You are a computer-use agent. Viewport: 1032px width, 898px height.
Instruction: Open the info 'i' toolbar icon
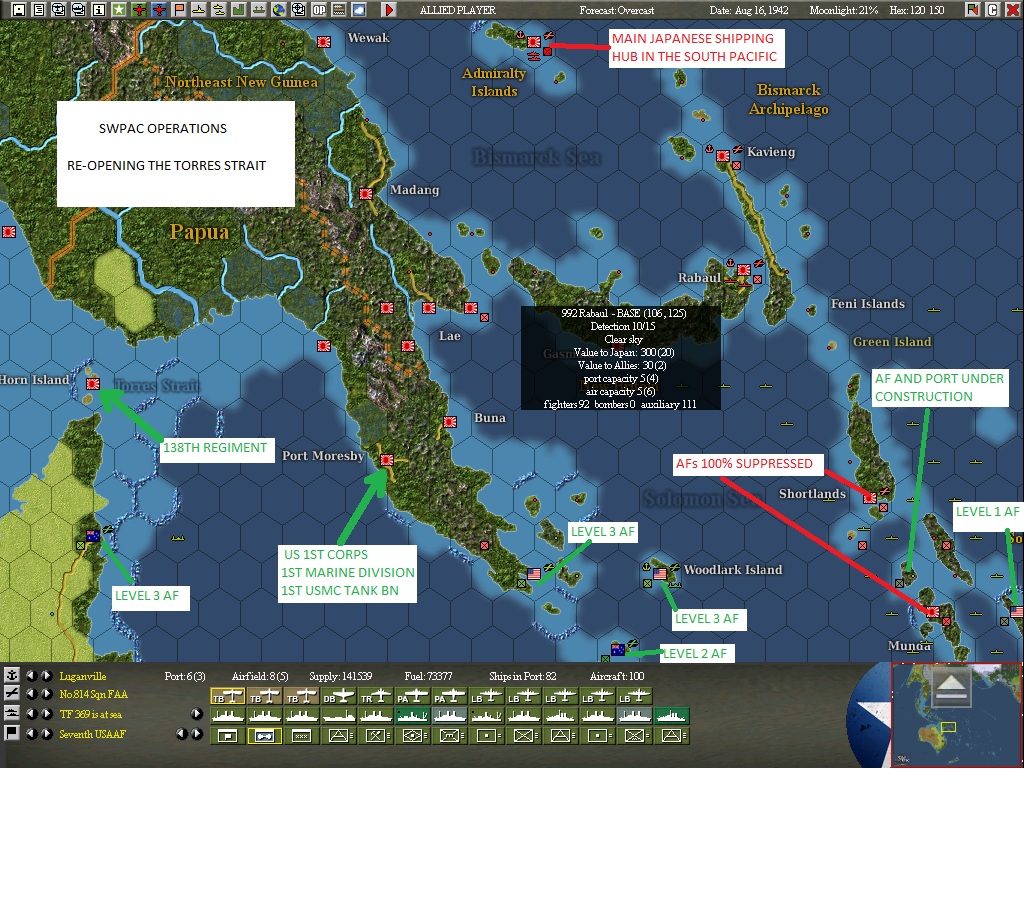(x=99, y=9)
